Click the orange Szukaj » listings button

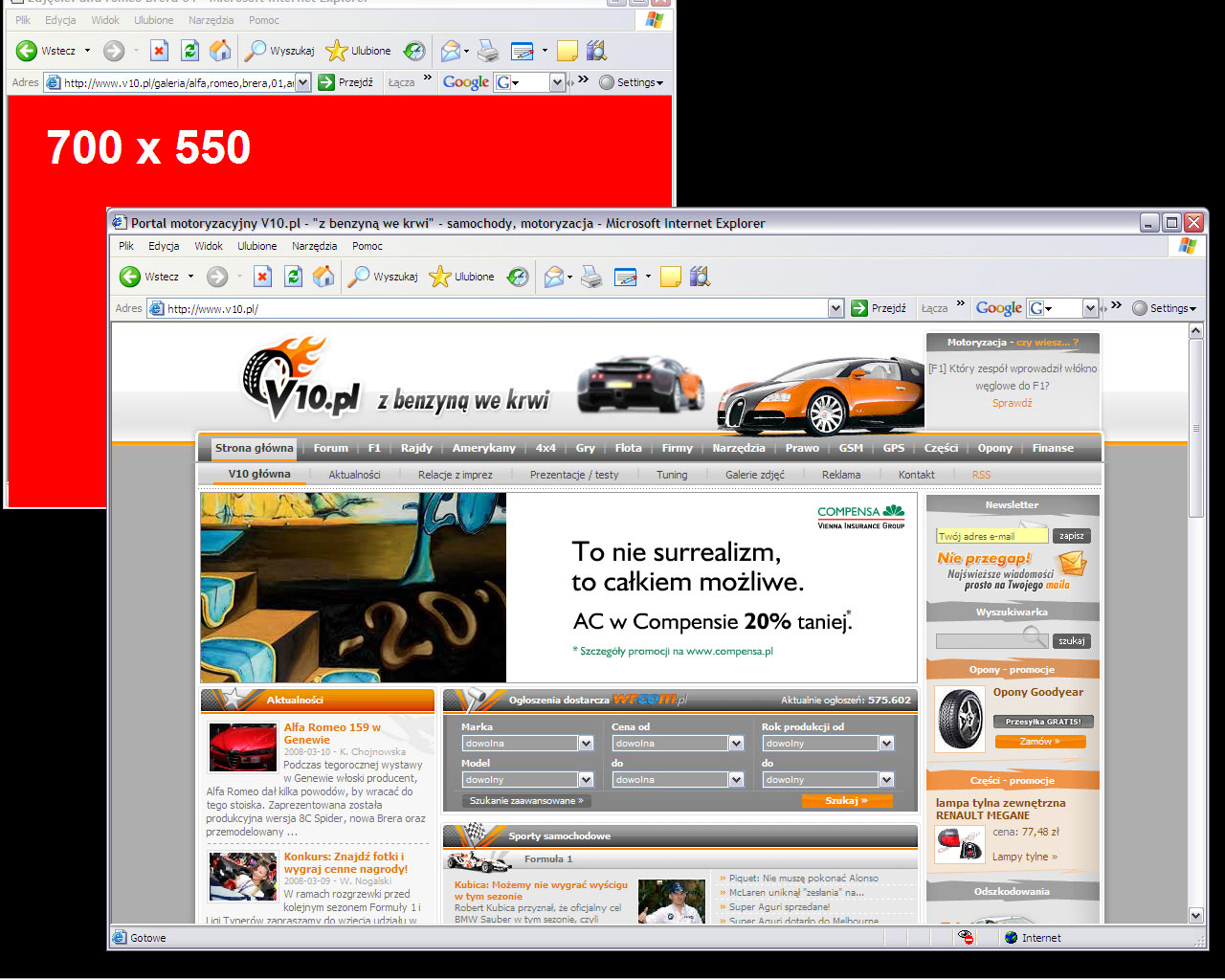point(847,801)
